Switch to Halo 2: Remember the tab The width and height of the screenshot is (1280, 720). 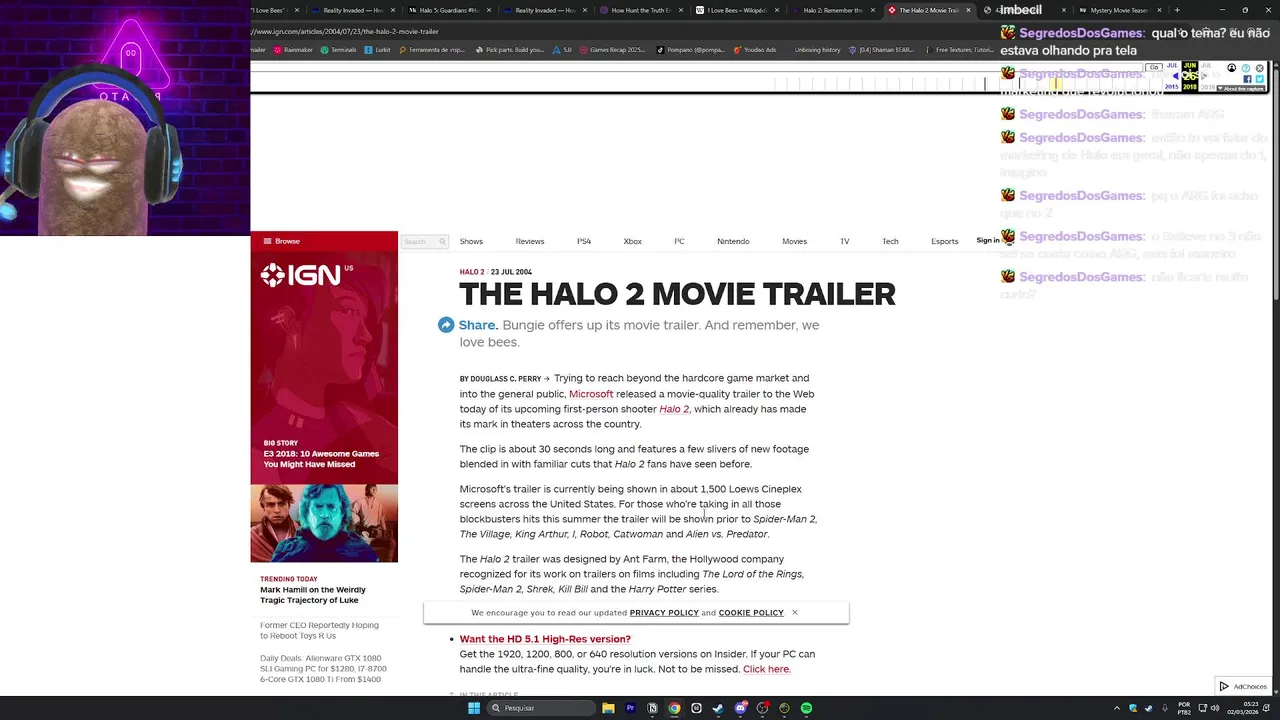832,10
